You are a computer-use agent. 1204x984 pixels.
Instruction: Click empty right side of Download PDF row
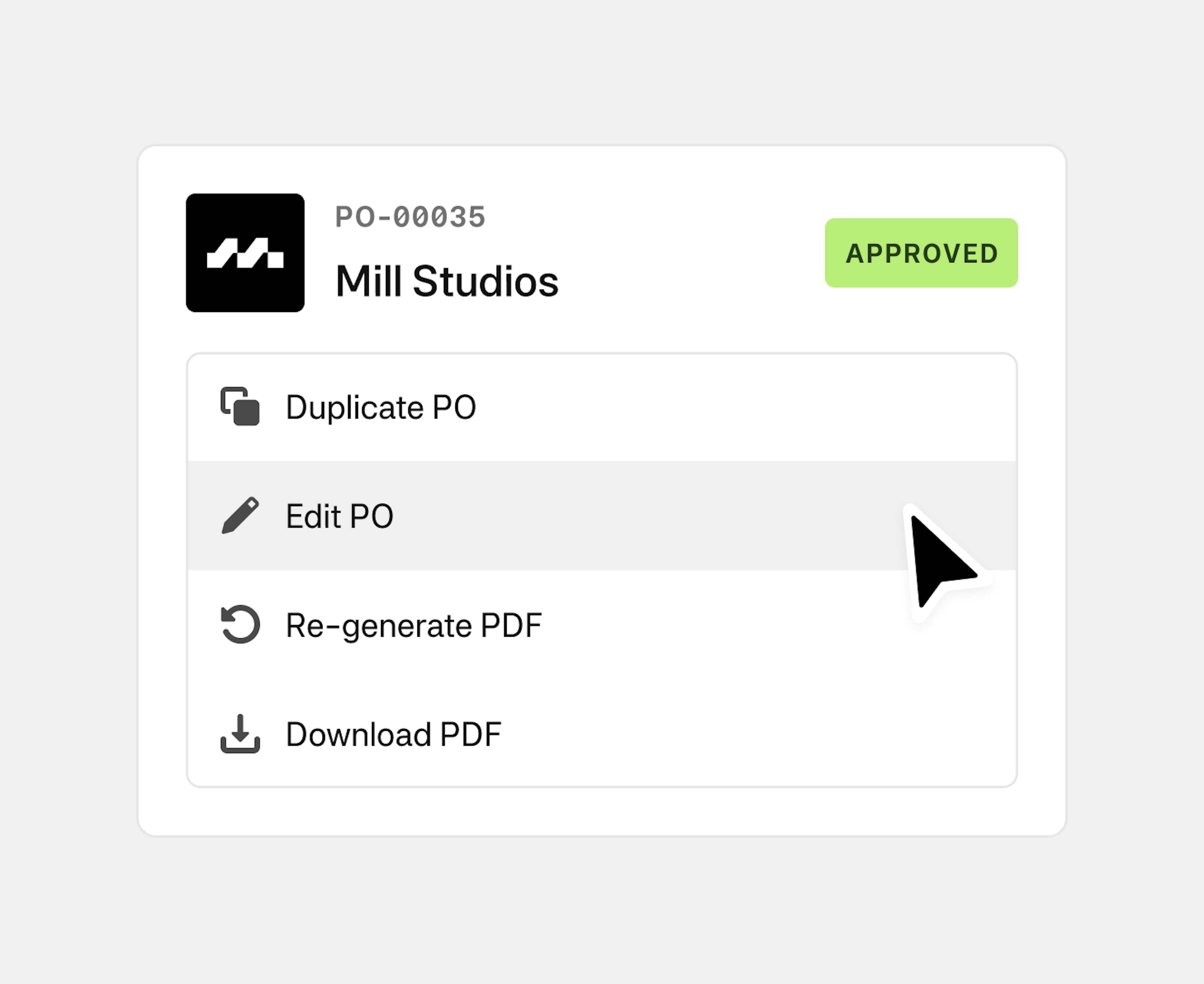(793, 734)
